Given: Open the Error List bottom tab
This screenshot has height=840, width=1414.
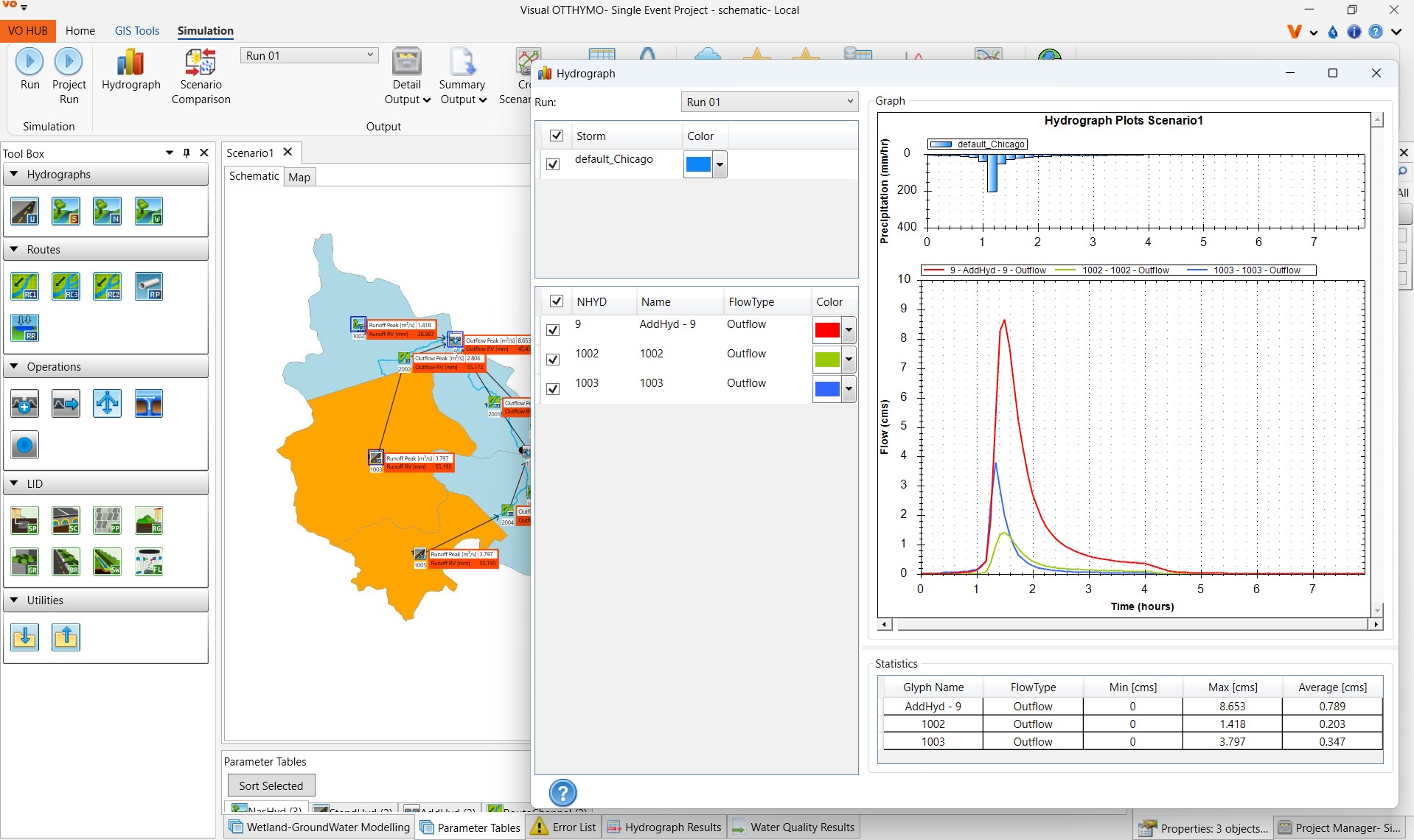Looking at the screenshot, I should [x=563, y=827].
